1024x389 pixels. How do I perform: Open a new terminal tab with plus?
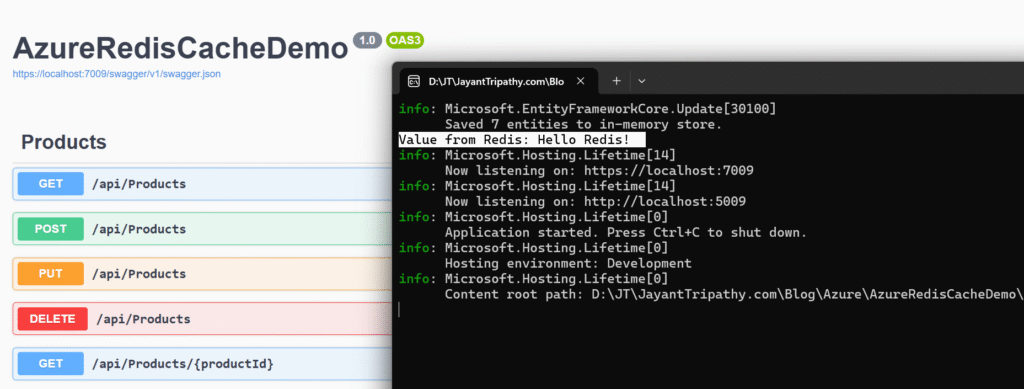pos(616,81)
